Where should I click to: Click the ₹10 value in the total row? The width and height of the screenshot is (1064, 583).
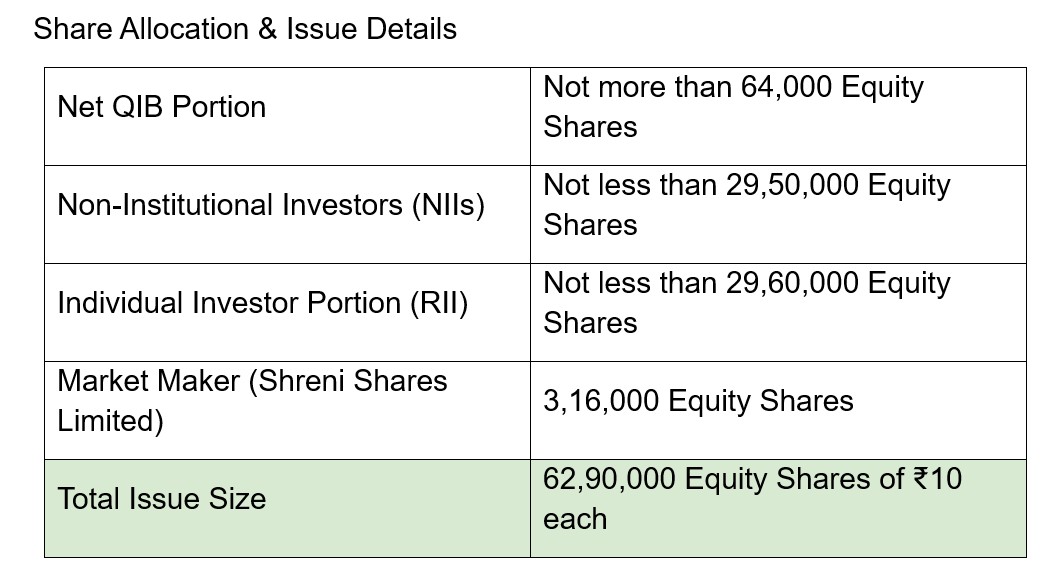[x=938, y=479]
